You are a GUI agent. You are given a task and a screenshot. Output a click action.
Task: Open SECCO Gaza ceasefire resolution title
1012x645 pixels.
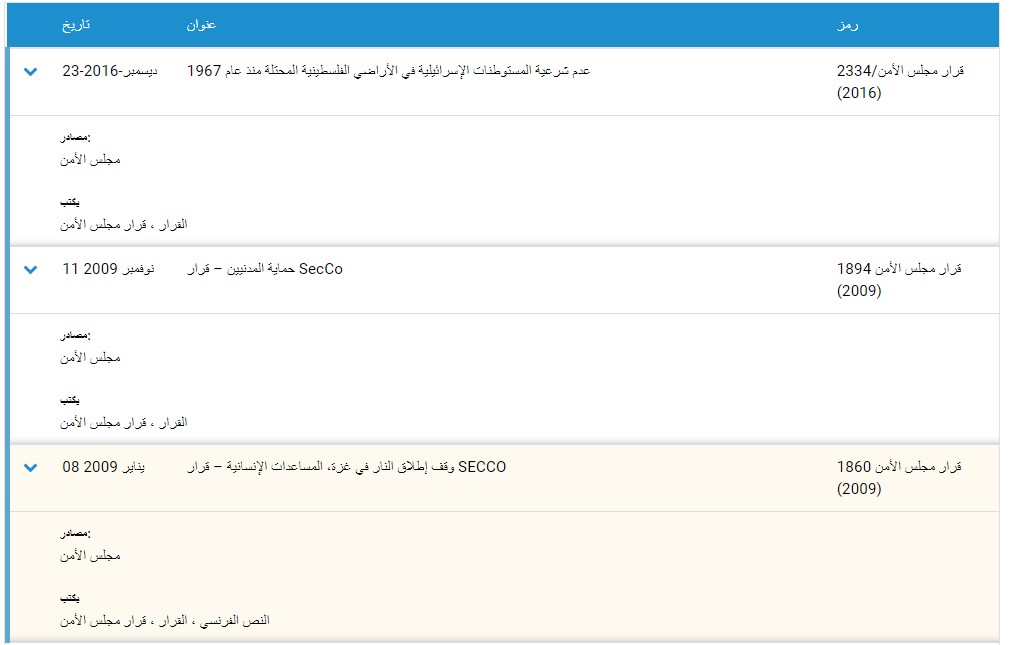click(x=346, y=467)
